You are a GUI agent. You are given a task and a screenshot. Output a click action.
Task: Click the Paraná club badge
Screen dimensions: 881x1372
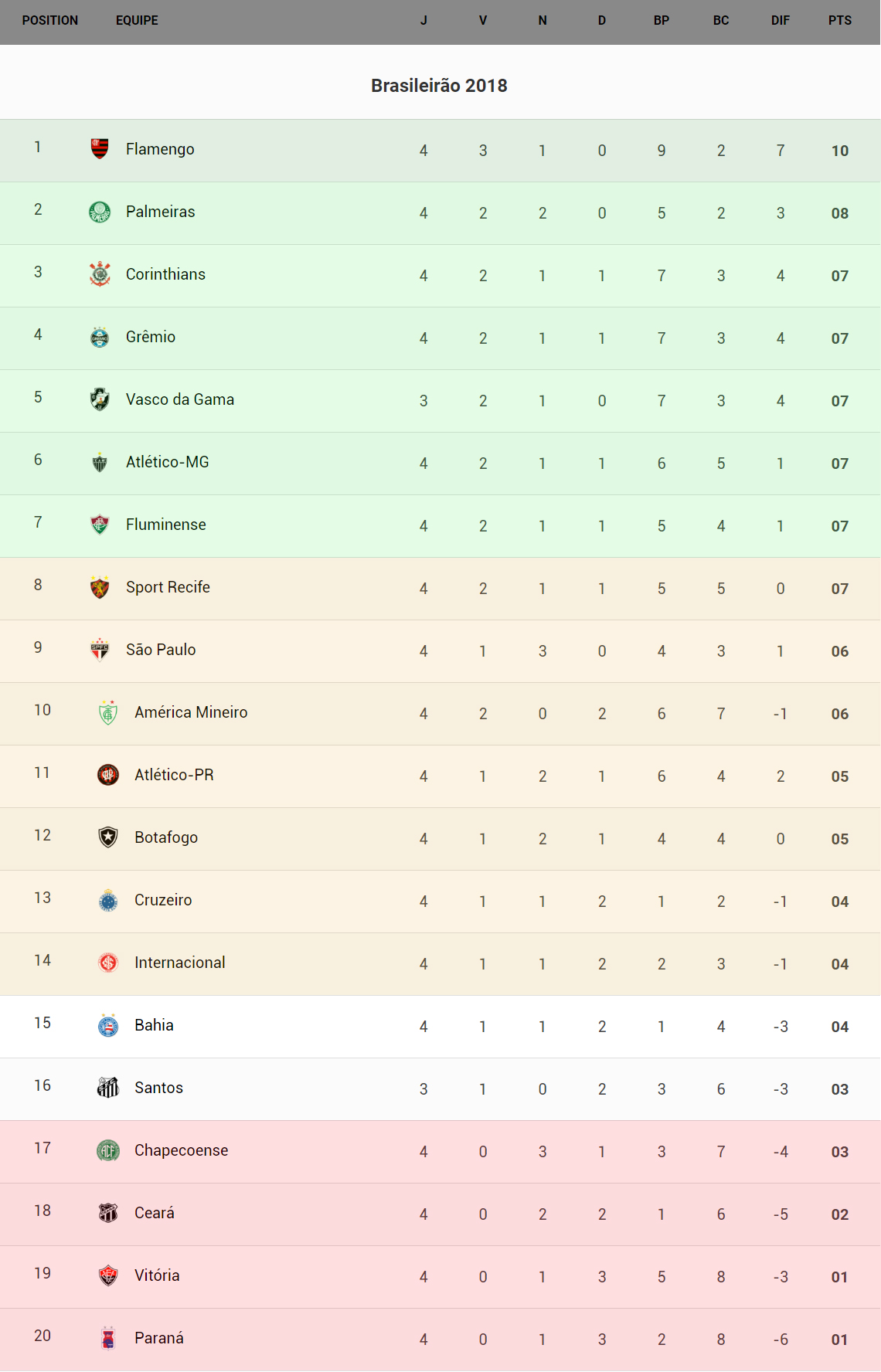[x=108, y=1338]
